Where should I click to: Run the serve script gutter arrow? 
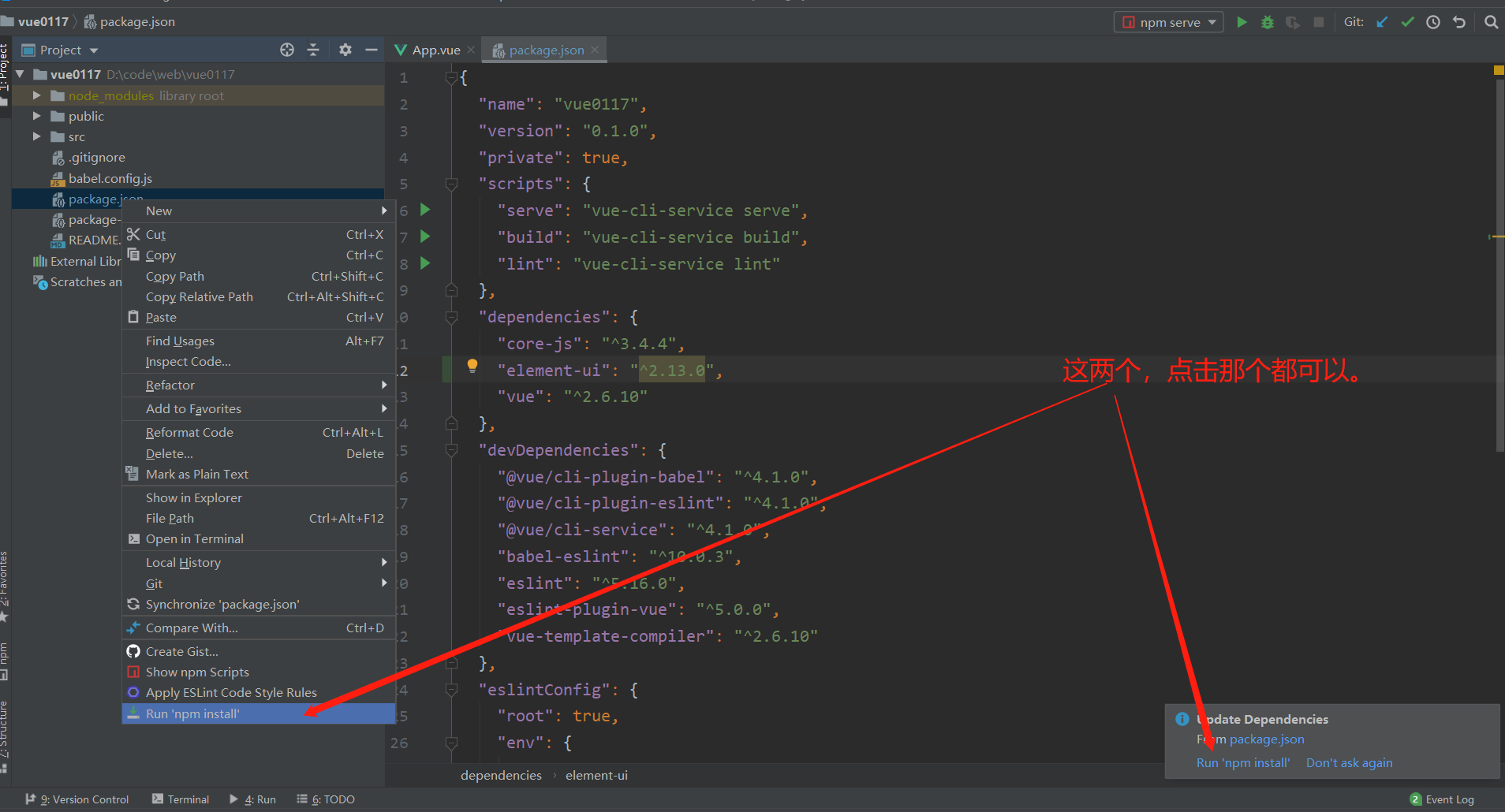[x=425, y=210]
